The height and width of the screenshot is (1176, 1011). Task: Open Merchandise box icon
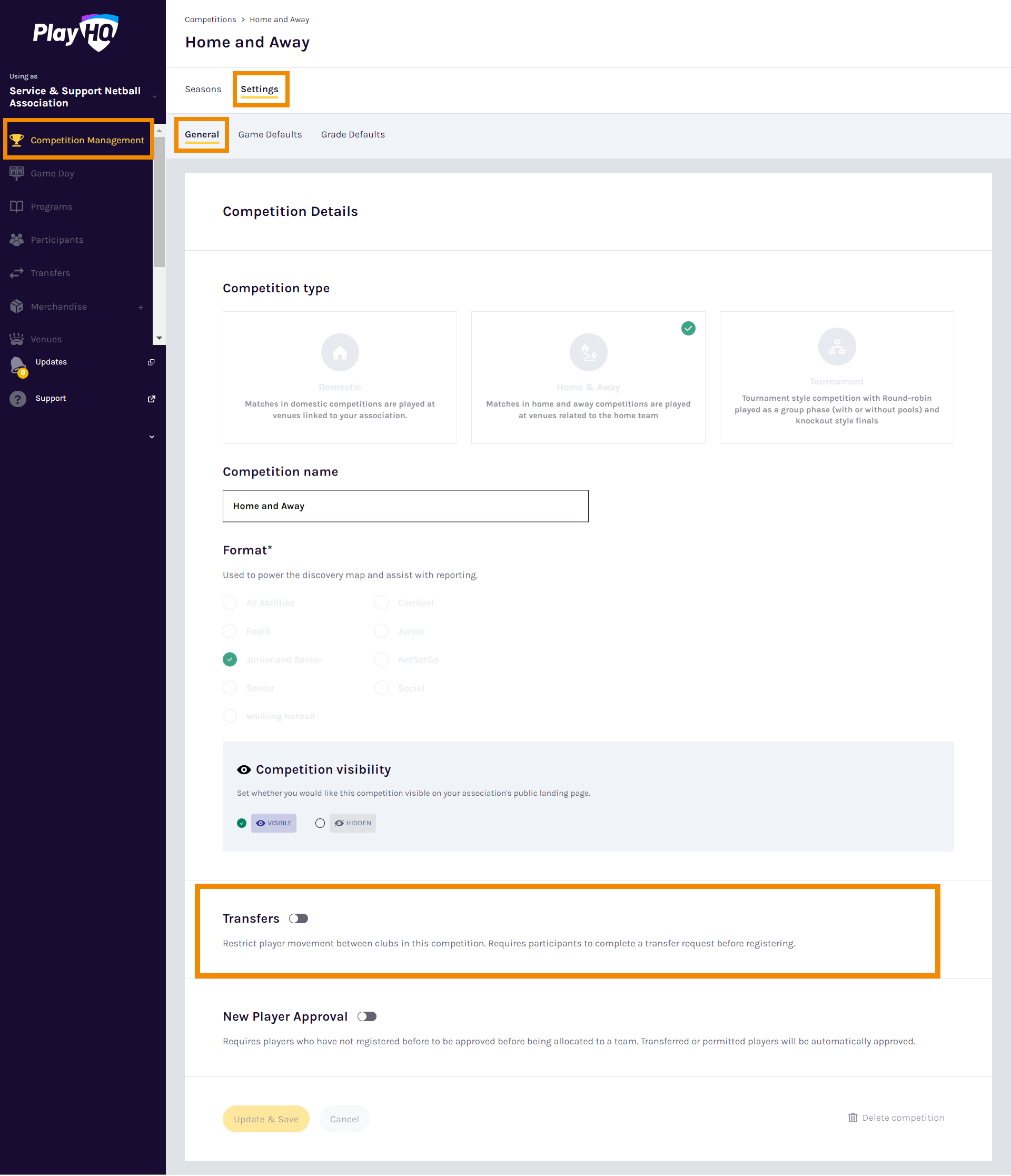pyautogui.click(x=17, y=307)
